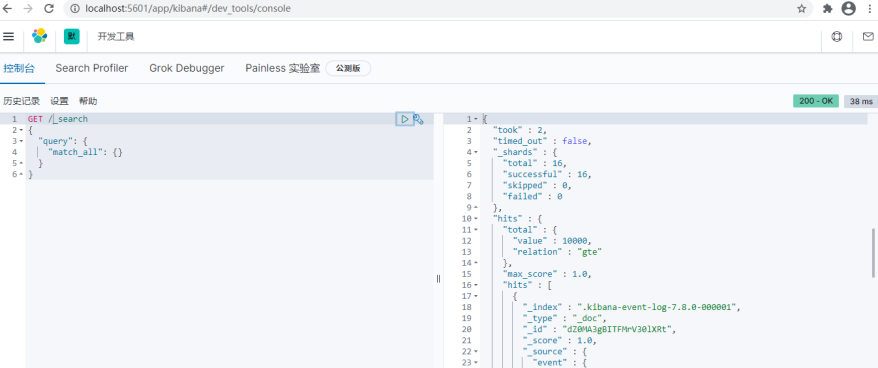The width and height of the screenshot is (878, 368).
Task: Collapse request fold arrow at line 2
Action: click(x=21, y=131)
